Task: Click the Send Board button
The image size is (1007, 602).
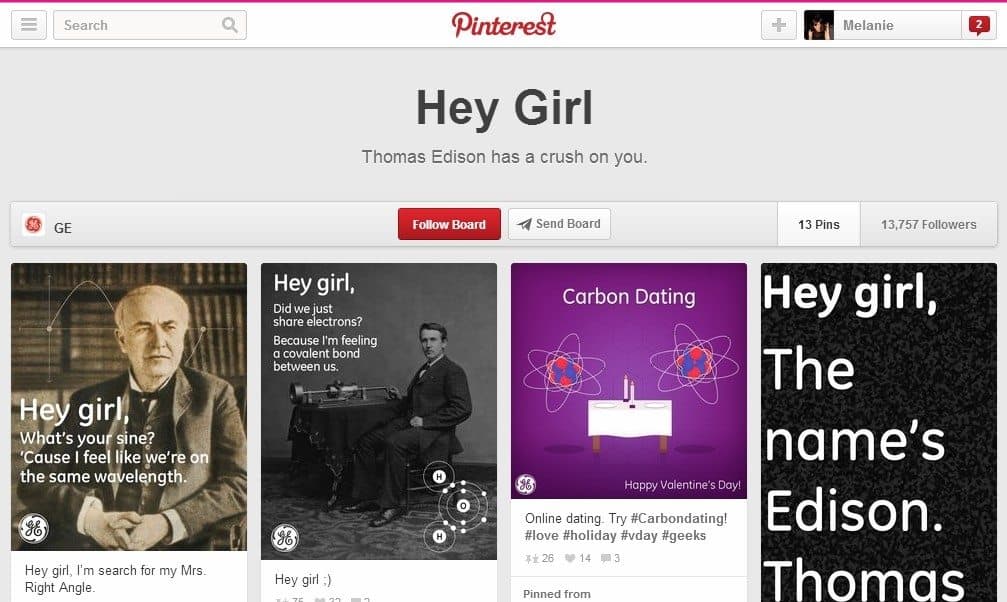Action: pyautogui.click(x=559, y=224)
